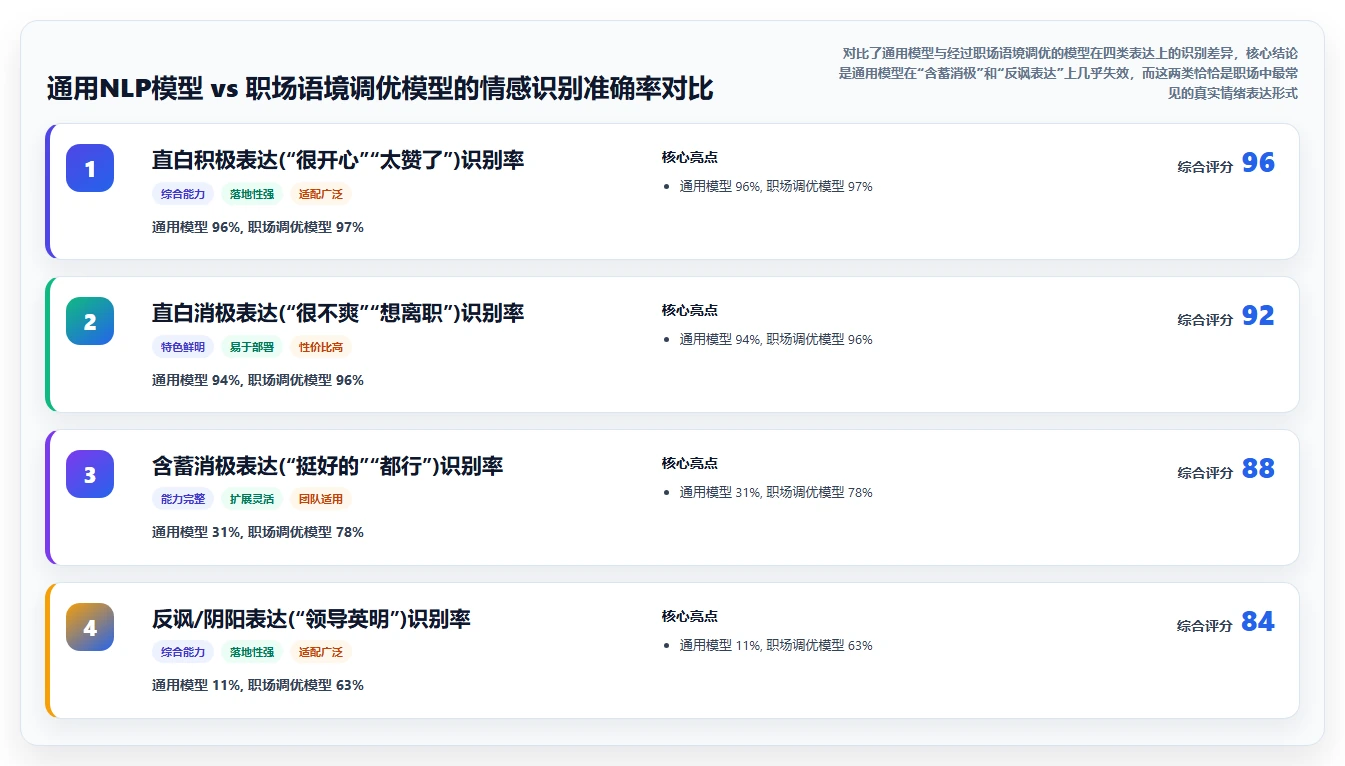
Task: Click the score value 84
Action: tap(1258, 622)
